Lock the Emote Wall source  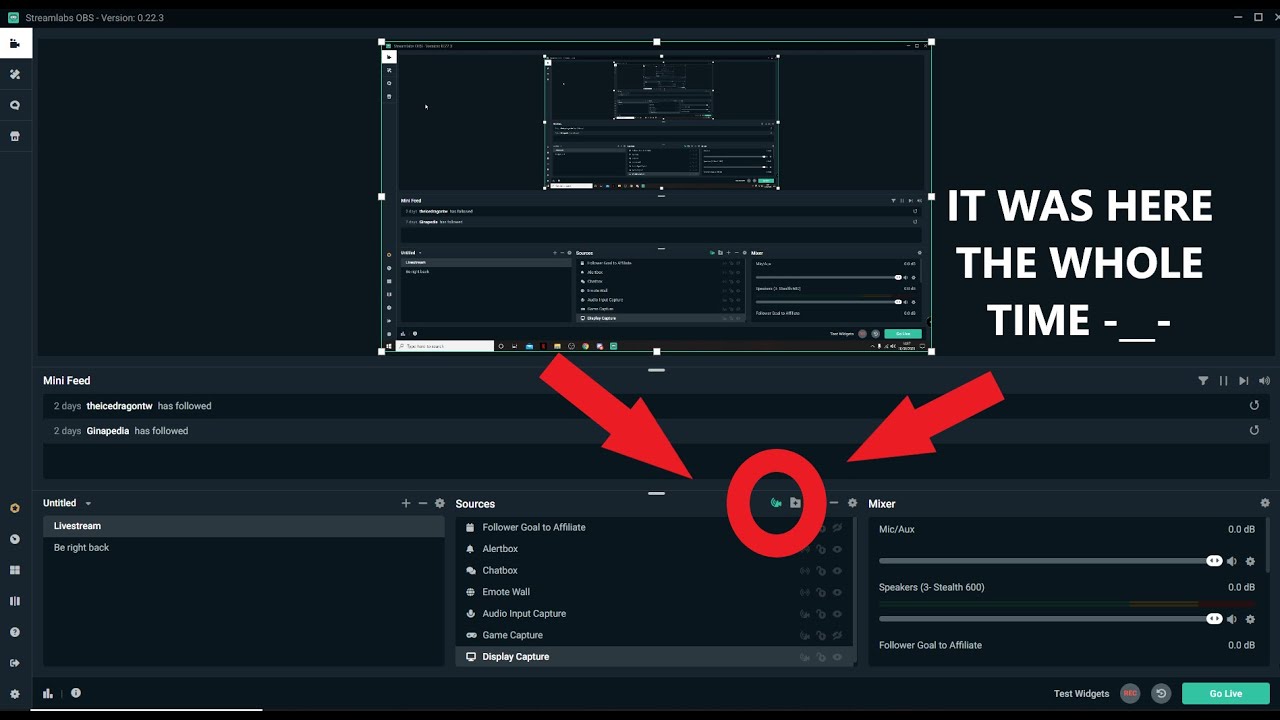[821, 592]
